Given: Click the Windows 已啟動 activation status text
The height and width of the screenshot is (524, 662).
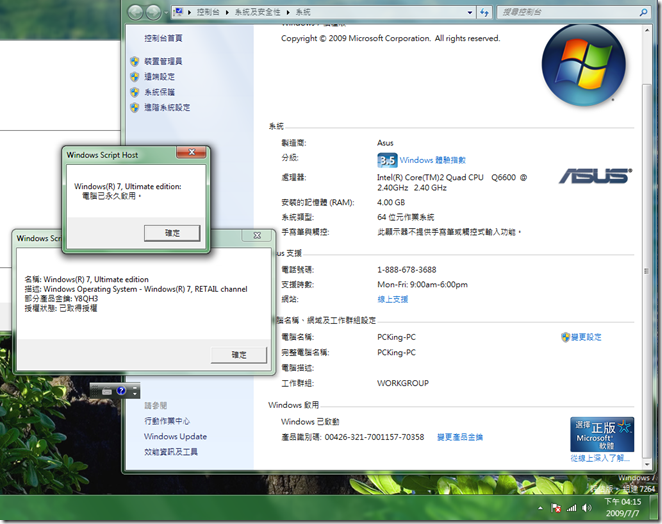Looking at the screenshot, I should click(310, 422).
